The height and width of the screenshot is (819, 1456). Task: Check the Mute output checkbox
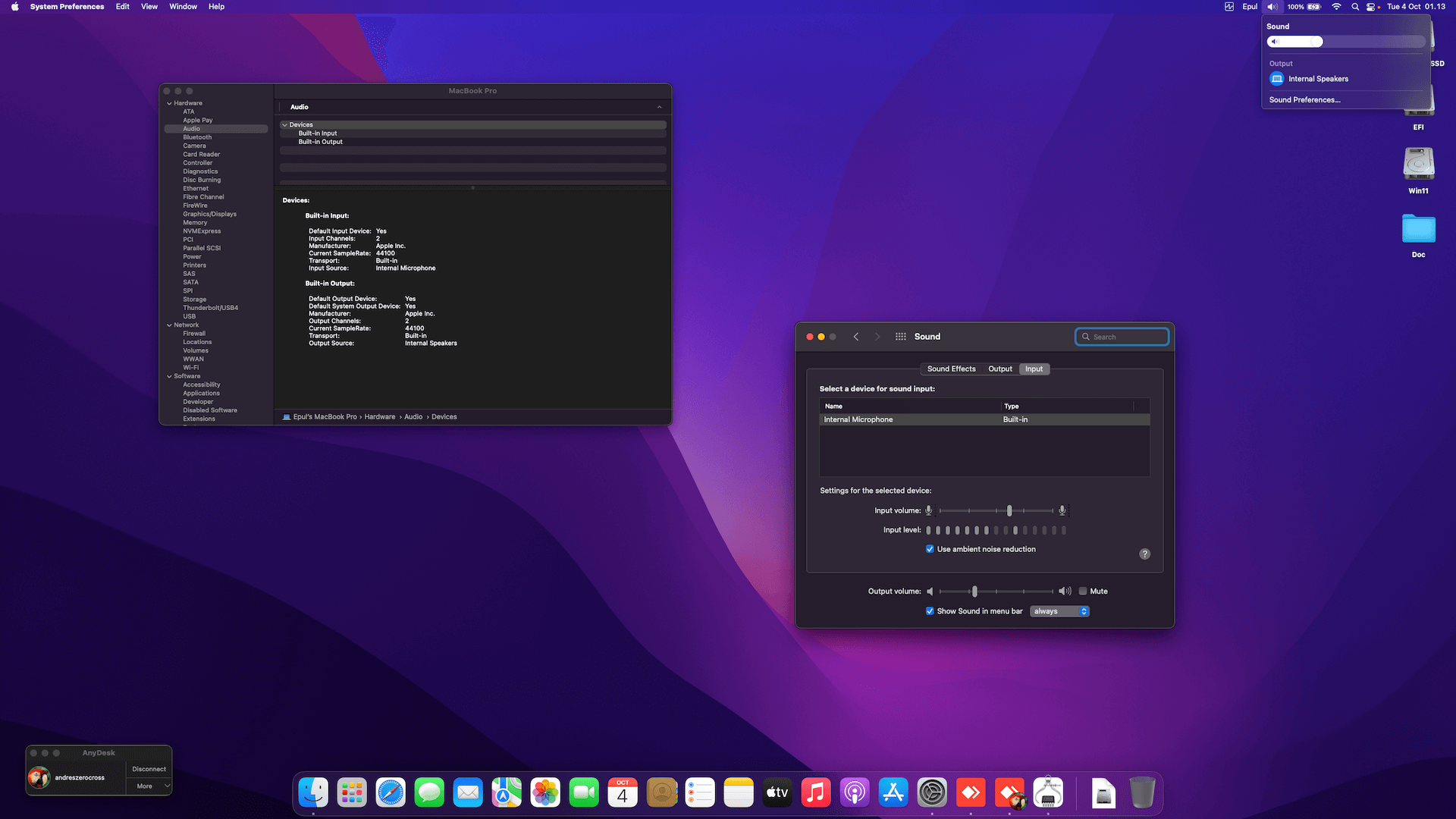click(1083, 591)
